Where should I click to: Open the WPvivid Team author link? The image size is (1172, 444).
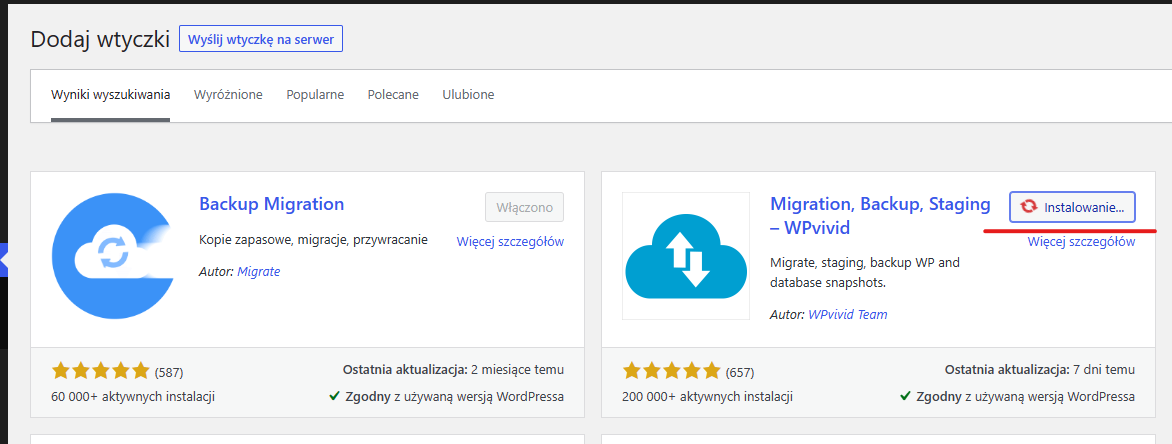click(848, 315)
